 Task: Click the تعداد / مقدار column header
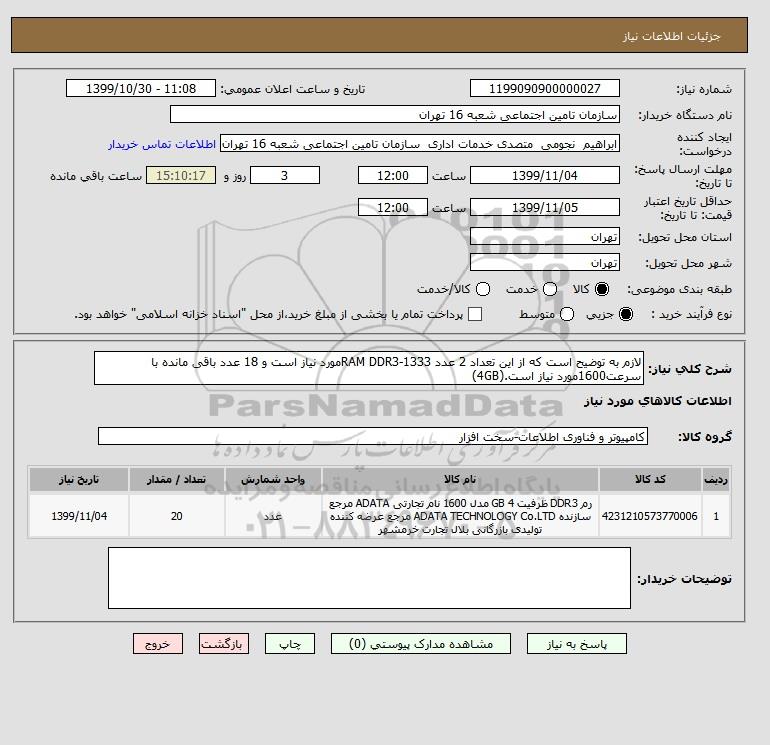176,479
